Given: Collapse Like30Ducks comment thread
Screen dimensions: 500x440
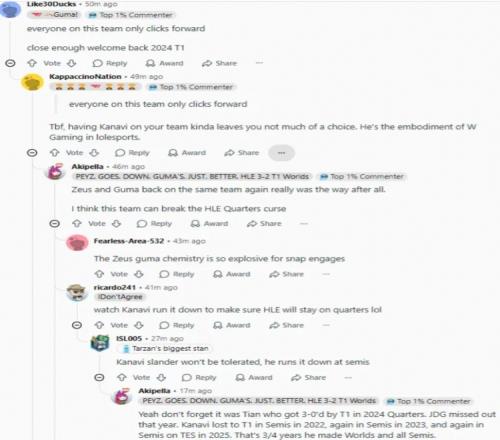Looking at the screenshot, I should pyautogui.click(x=10, y=63).
